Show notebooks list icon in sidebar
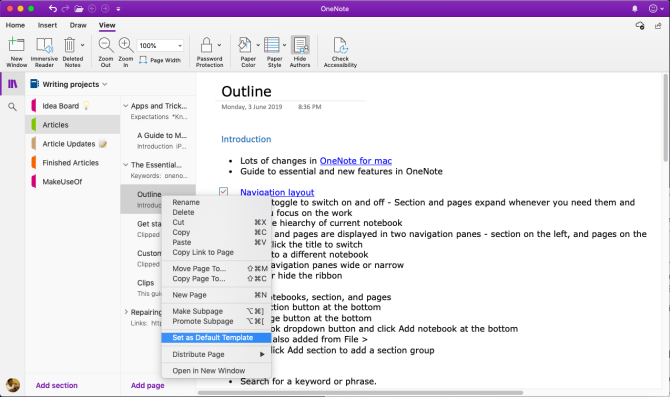Image resolution: width=670 pixels, height=397 pixels. pyautogui.click(x=13, y=84)
